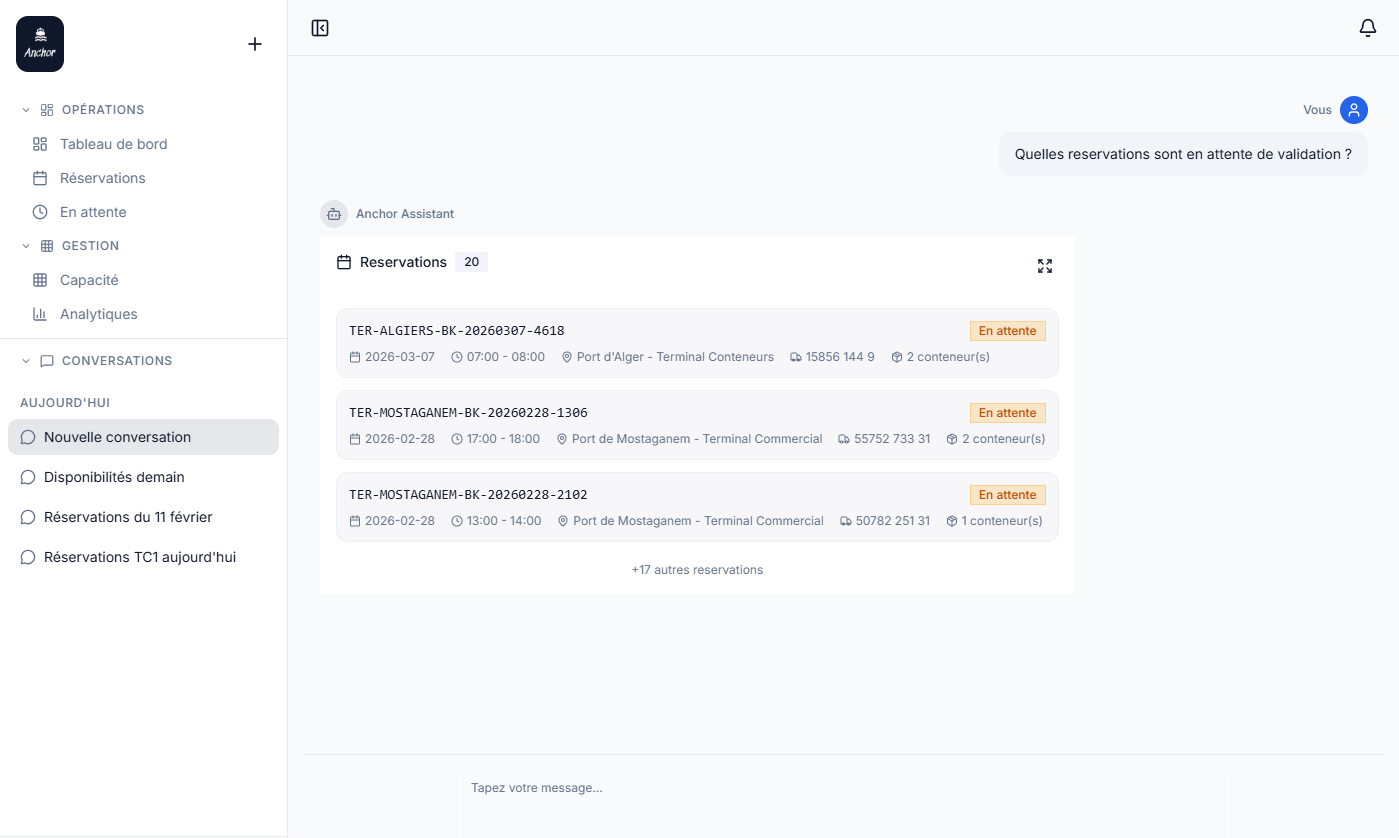Screen dimensions: 1399x838
Task: Open Réservations du 11 février conversation
Action: click(143, 517)
